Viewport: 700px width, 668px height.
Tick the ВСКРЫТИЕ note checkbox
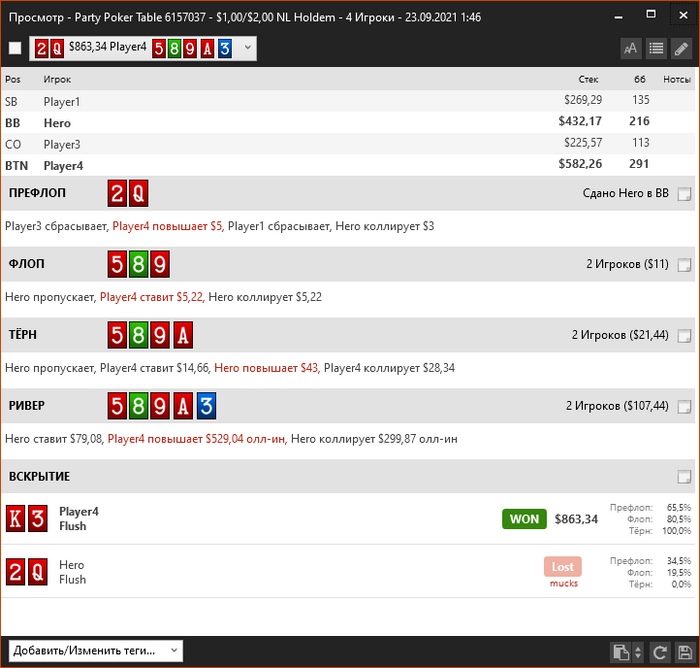pos(684,476)
